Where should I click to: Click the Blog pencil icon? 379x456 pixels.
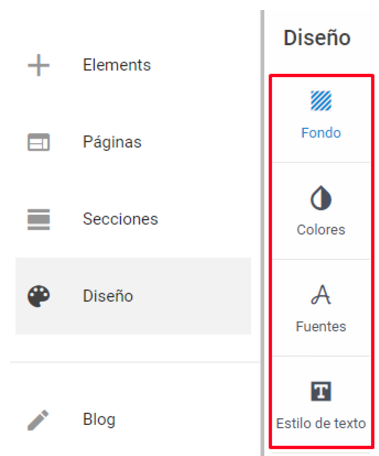(x=38, y=420)
